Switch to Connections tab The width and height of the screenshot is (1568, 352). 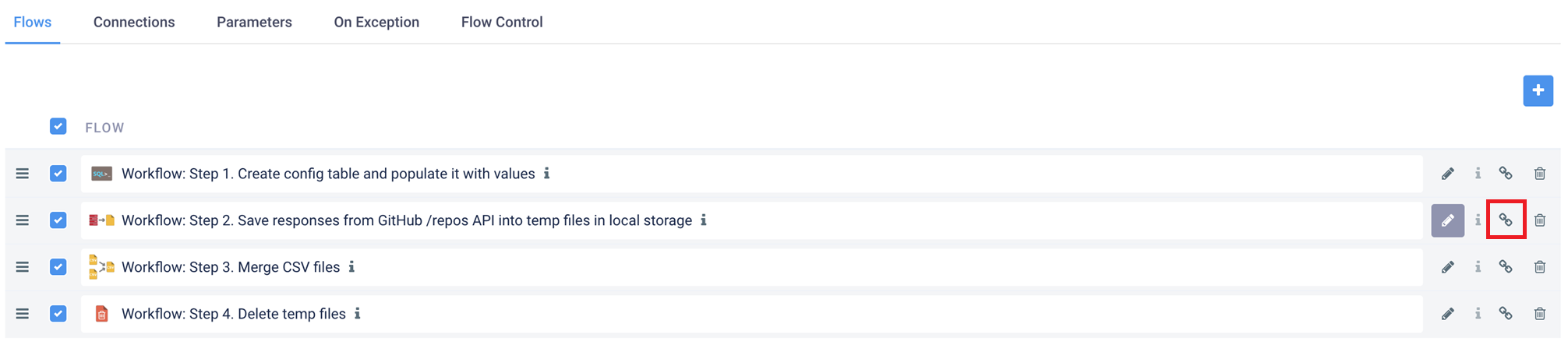click(134, 23)
